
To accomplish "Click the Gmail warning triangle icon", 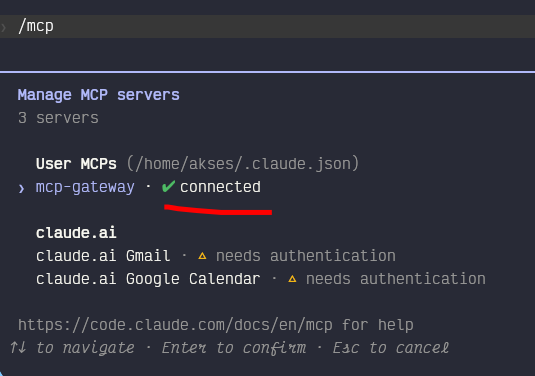I will pos(202,256).
